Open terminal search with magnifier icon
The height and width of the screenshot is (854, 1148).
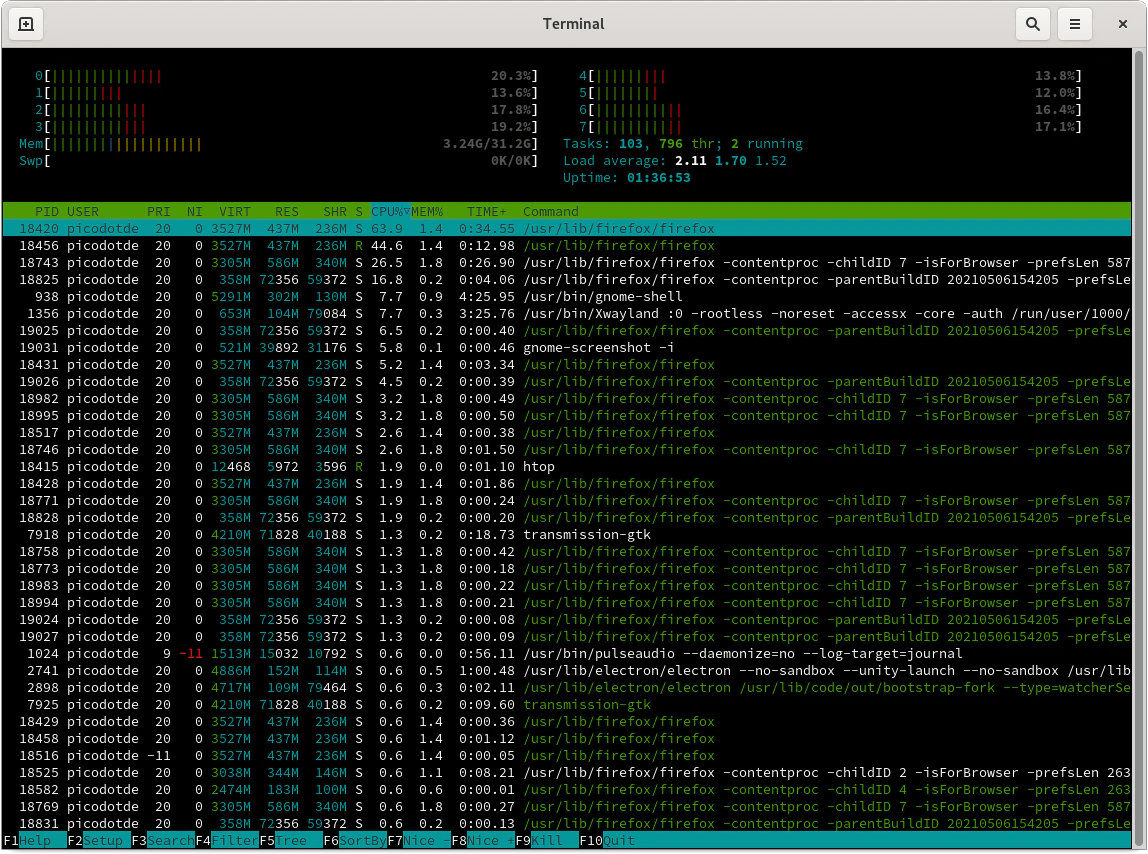pos(1033,24)
